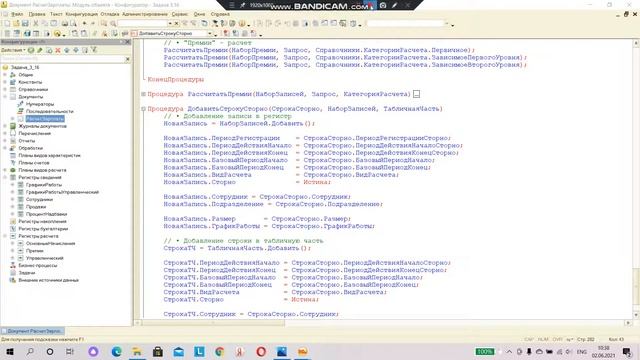
Task: Click the code editor vertical scrollbar
Action: point(636,179)
